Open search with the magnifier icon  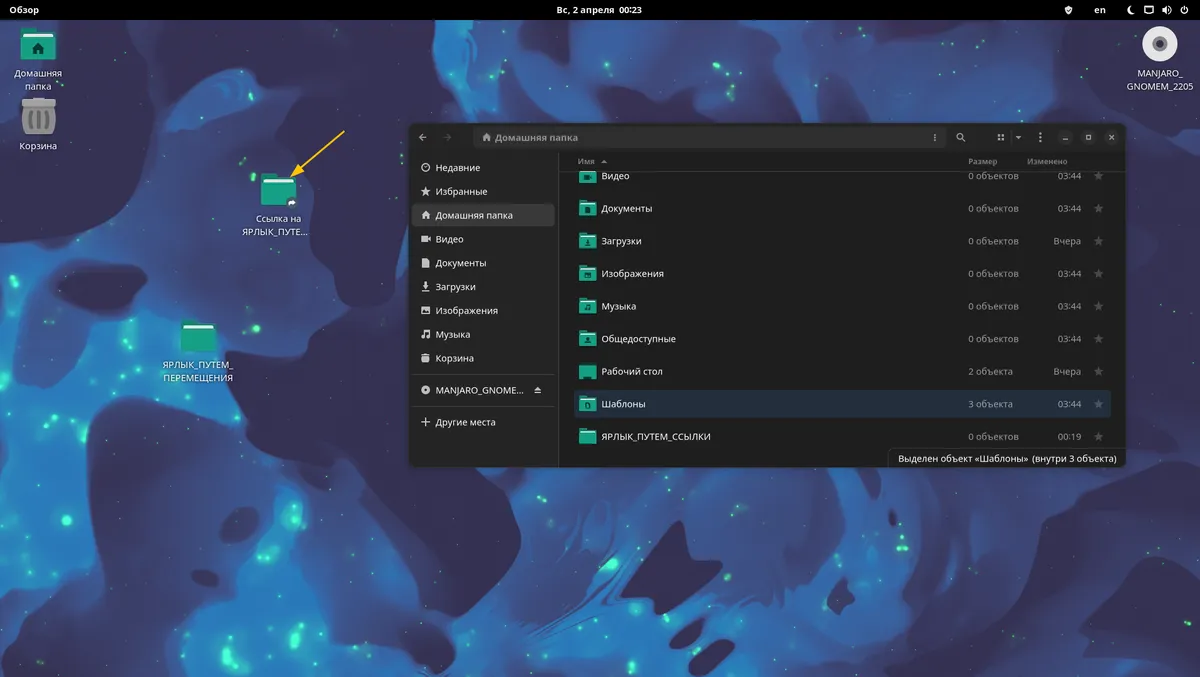coord(961,137)
